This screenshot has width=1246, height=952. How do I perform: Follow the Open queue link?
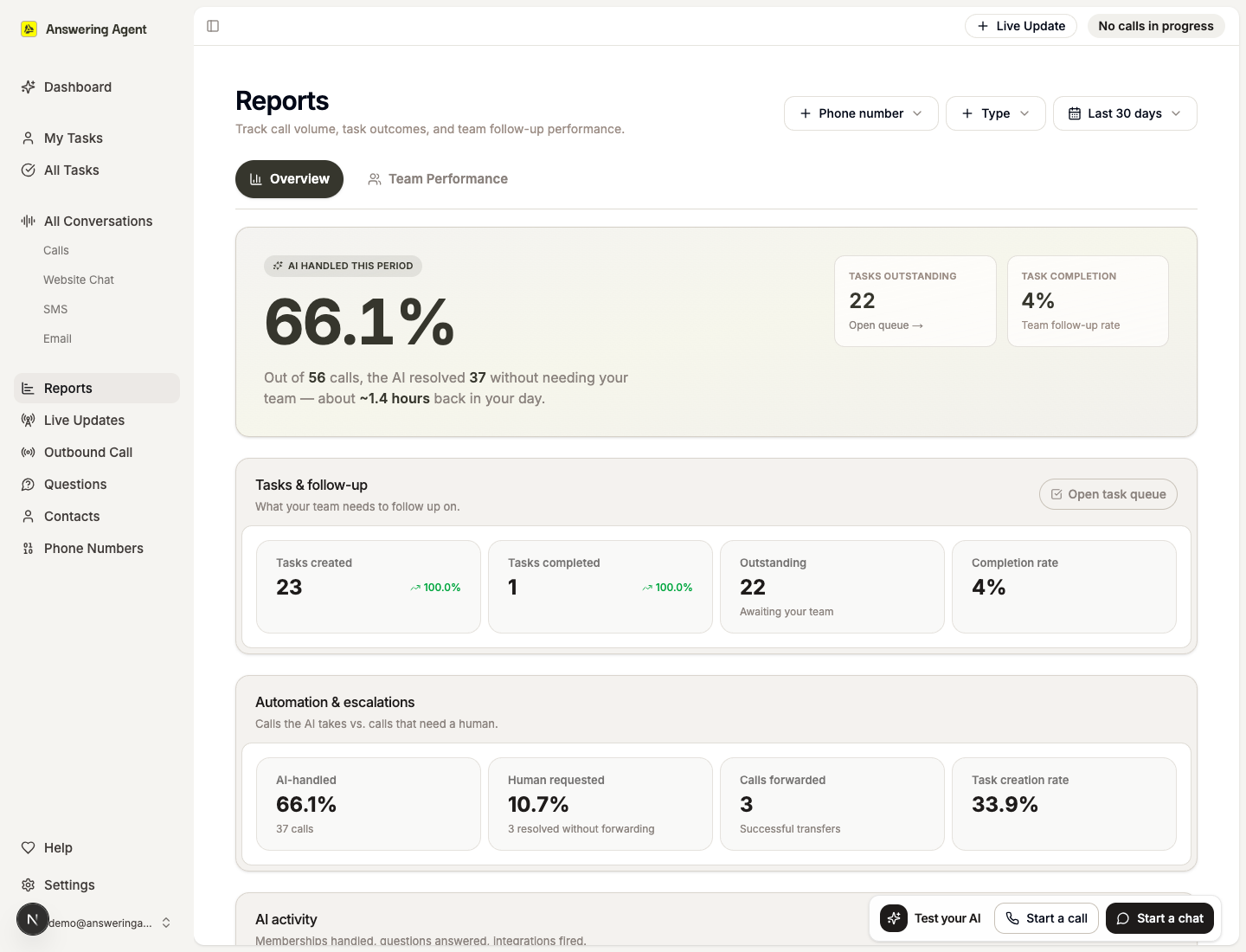886,325
